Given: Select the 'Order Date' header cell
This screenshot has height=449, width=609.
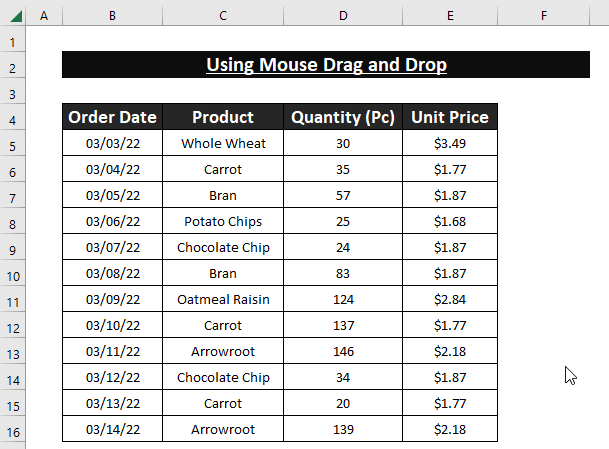Looking at the screenshot, I should (112, 117).
